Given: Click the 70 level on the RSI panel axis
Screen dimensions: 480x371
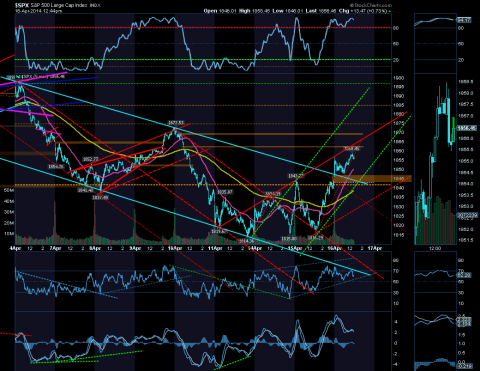Looking at the screenshot, I should pos(396,271).
